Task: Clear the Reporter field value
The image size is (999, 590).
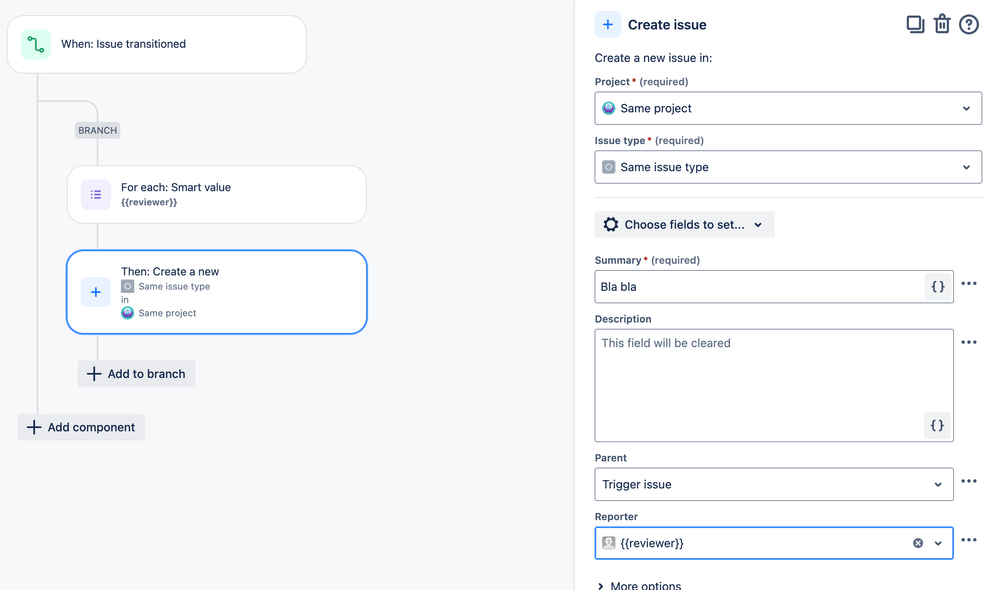Action: (918, 543)
